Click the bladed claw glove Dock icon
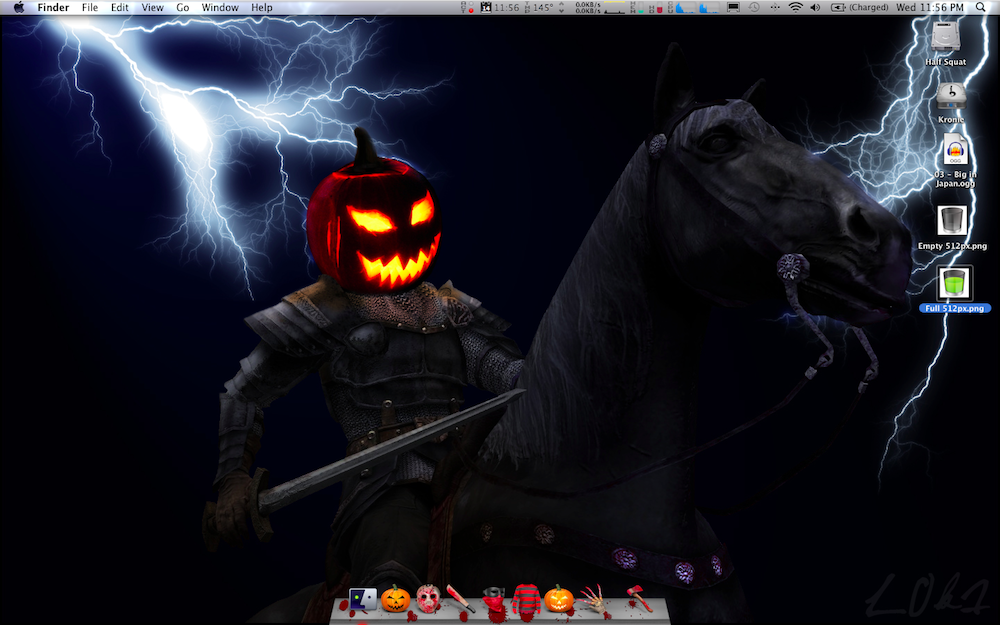This screenshot has width=1000, height=625. [x=594, y=599]
